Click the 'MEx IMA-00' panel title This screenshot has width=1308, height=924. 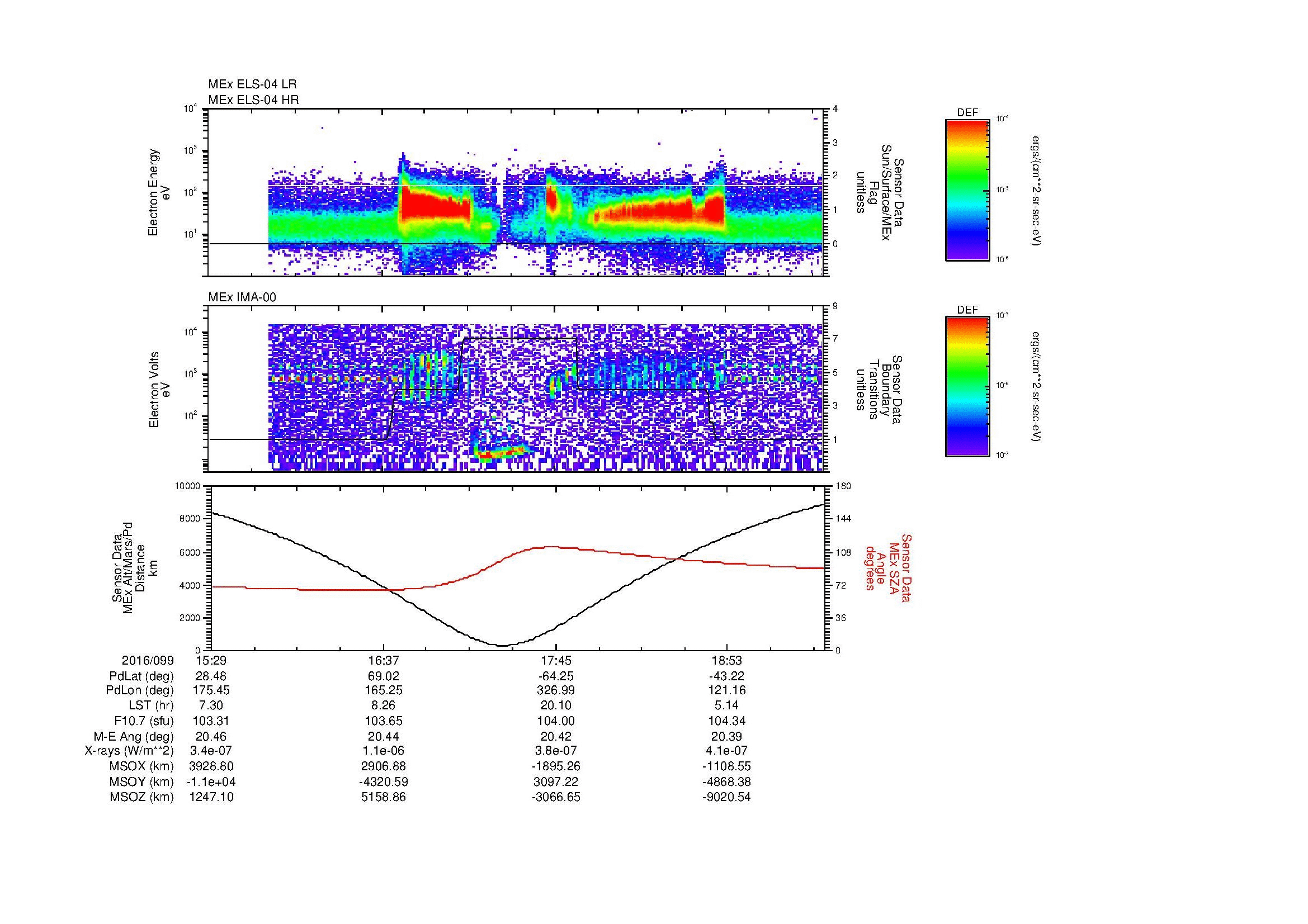(242, 297)
